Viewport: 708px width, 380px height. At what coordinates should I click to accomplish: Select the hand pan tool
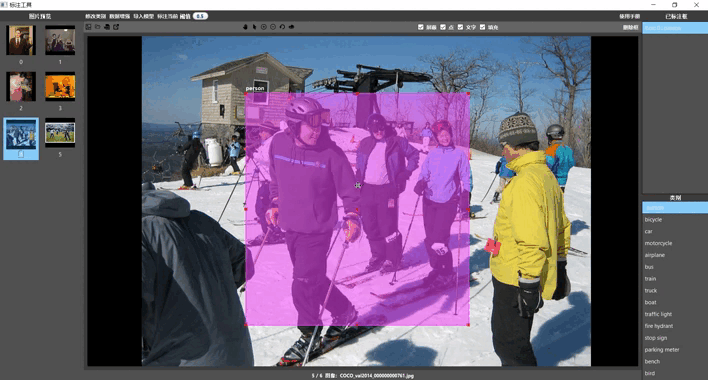tap(245, 27)
